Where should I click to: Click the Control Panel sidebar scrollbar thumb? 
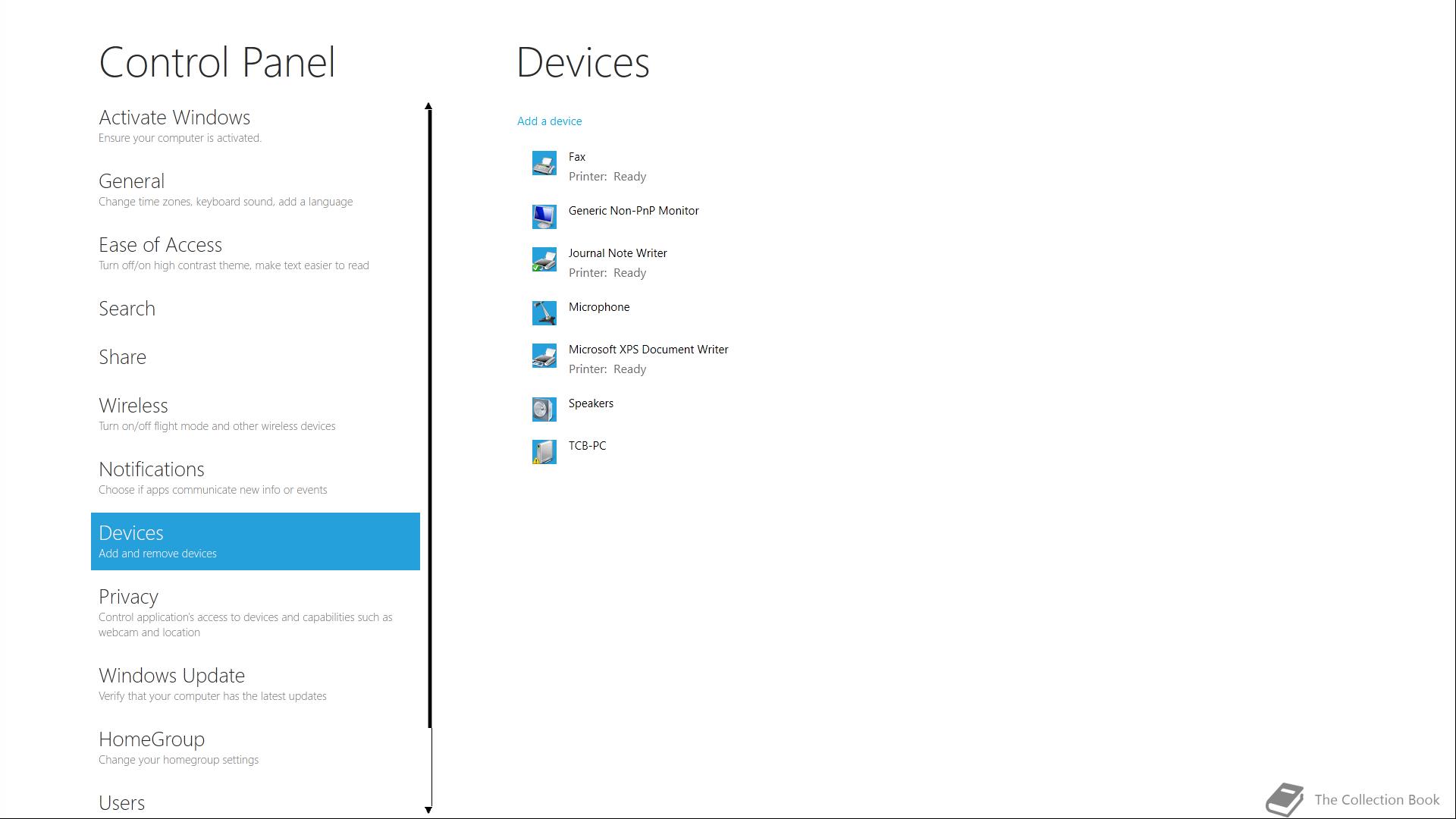coord(429,419)
